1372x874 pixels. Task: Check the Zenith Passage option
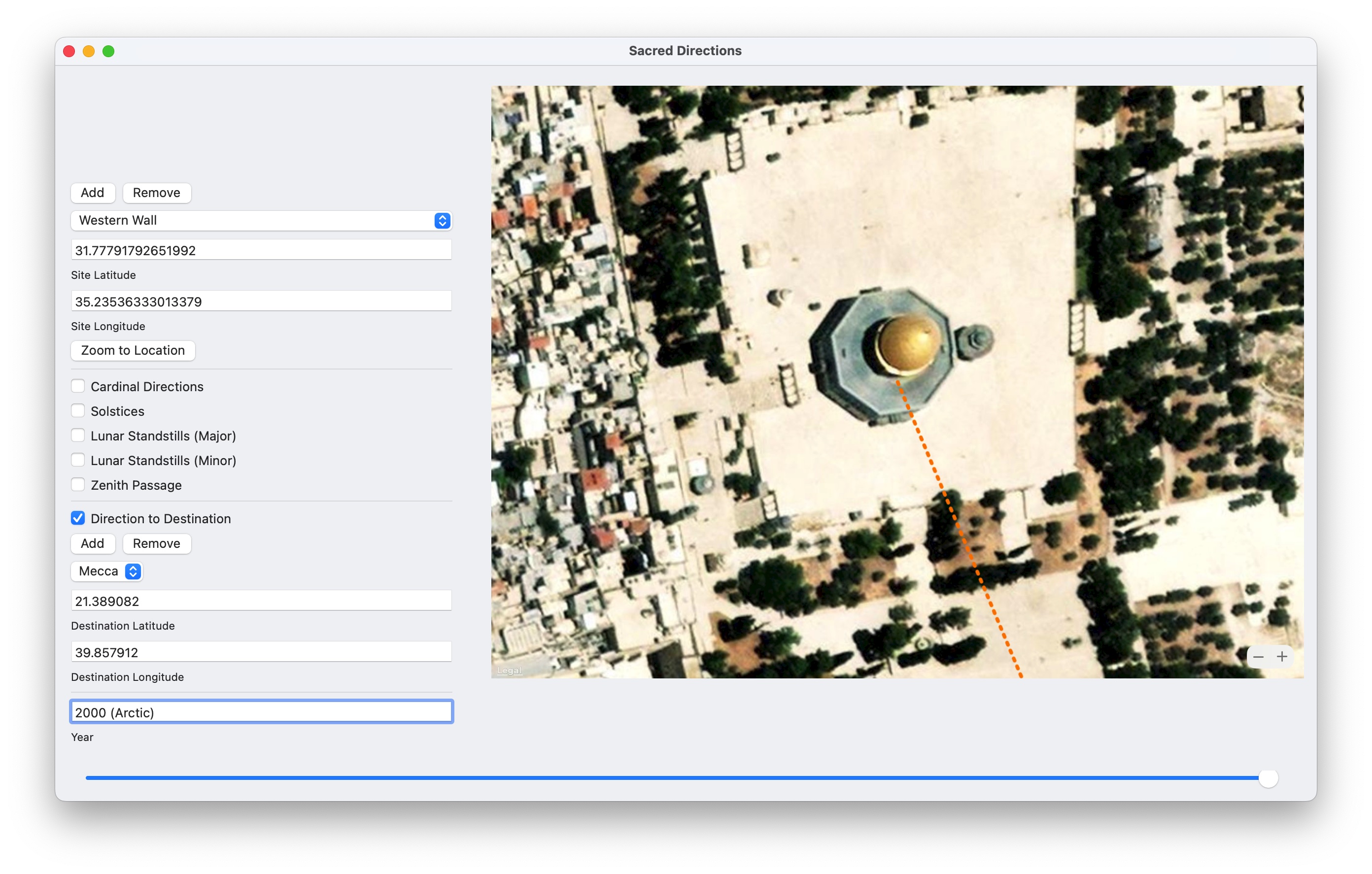[78, 485]
